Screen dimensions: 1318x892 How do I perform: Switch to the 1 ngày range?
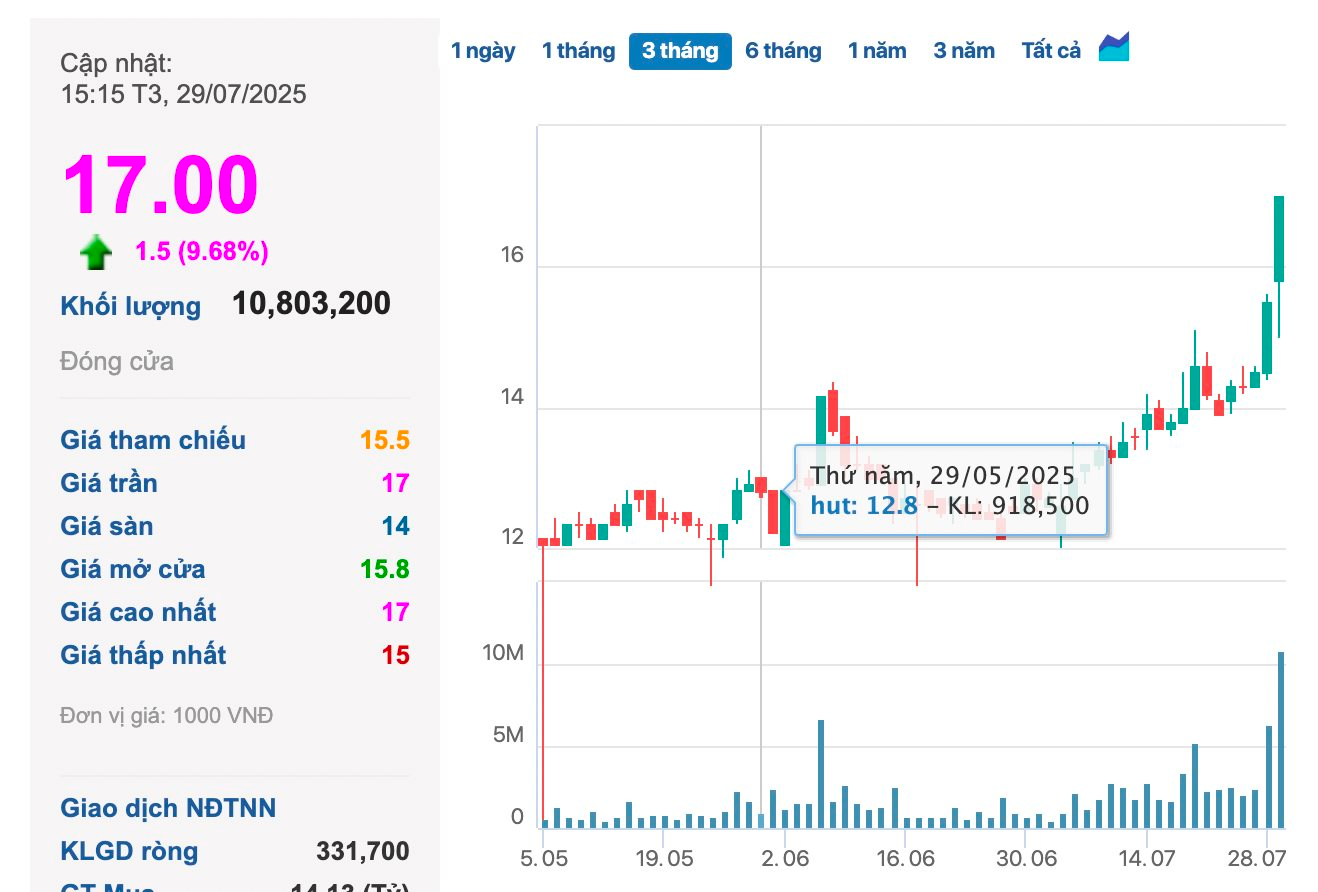pos(483,51)
